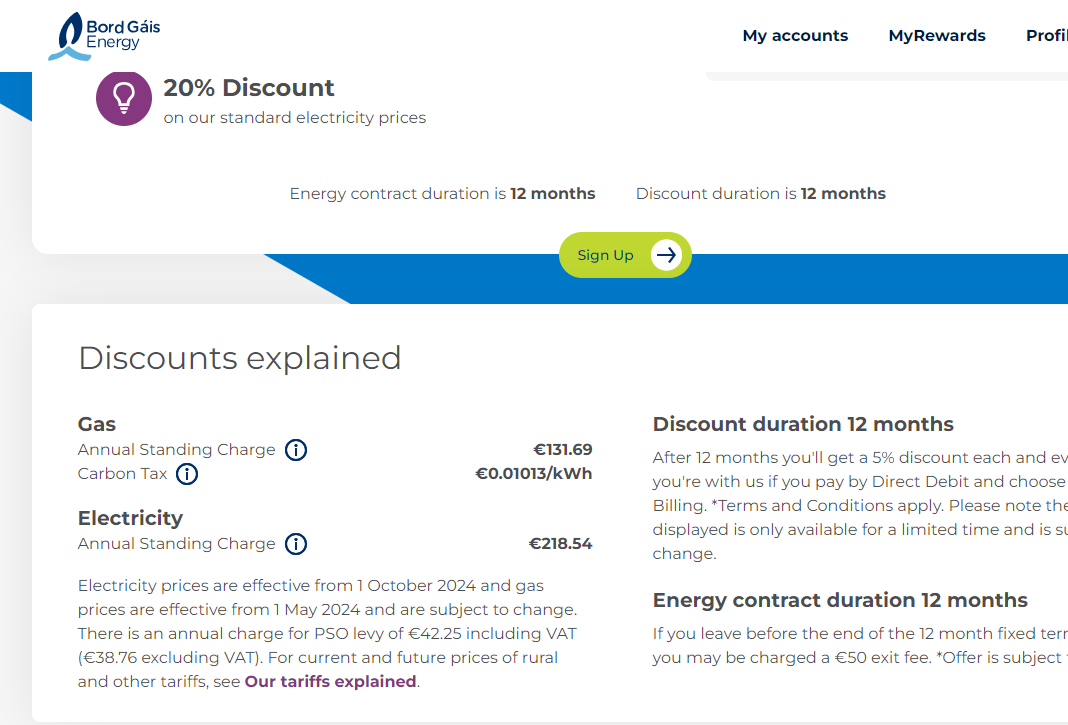Click the Bord Gáis Energy logo
Screen dimensions: 1068x725
(104, 35)
